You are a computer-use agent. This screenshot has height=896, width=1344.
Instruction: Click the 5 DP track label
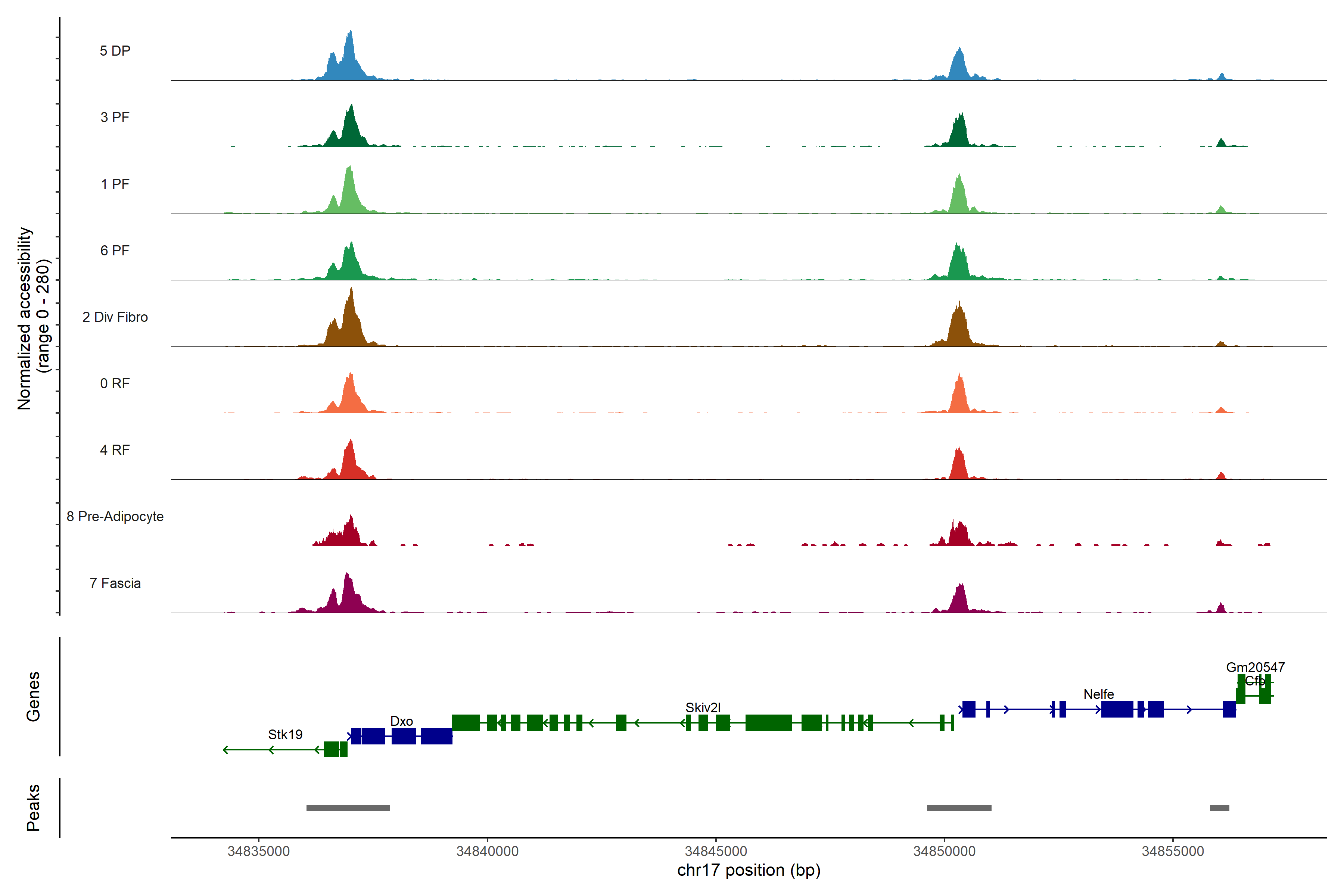coord(115,51)
